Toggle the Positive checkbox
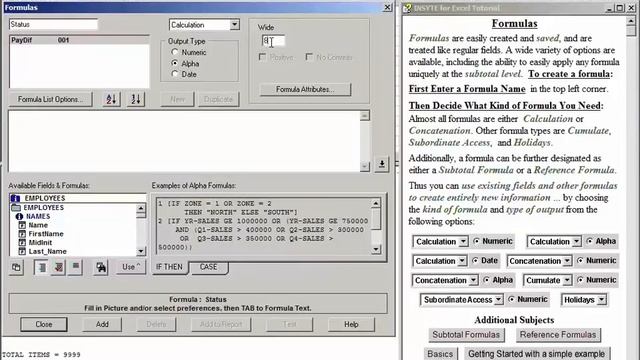The height and width of the screenshot is (360, 640). (262, 57)
